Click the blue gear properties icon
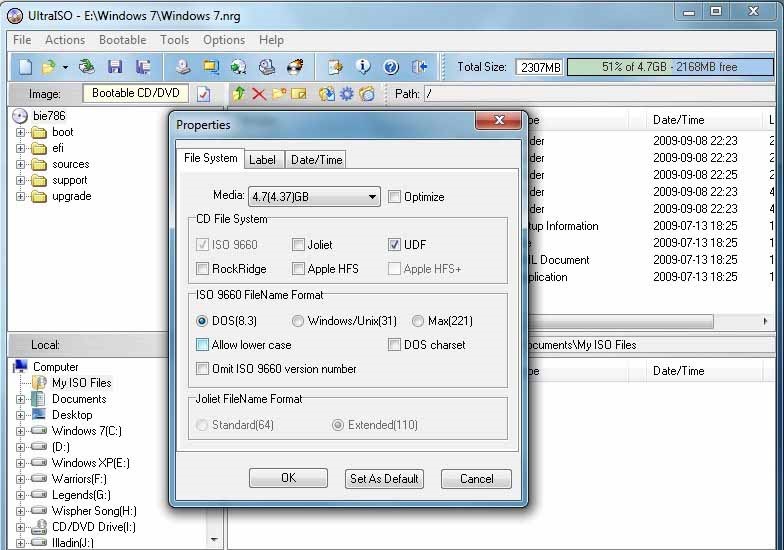The image size is (784, 550). click(346, 94)
